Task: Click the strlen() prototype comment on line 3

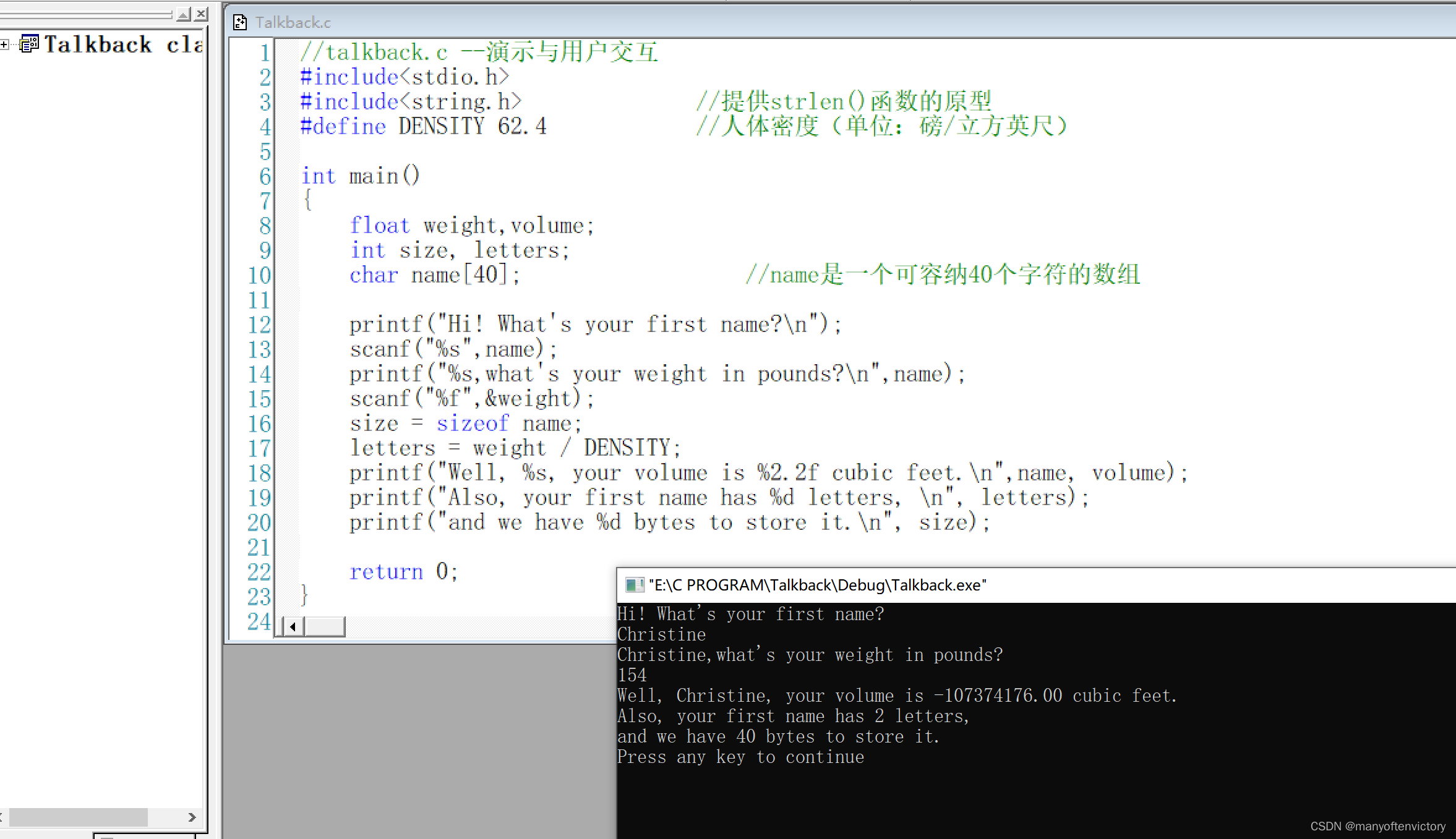Action: 844,101
